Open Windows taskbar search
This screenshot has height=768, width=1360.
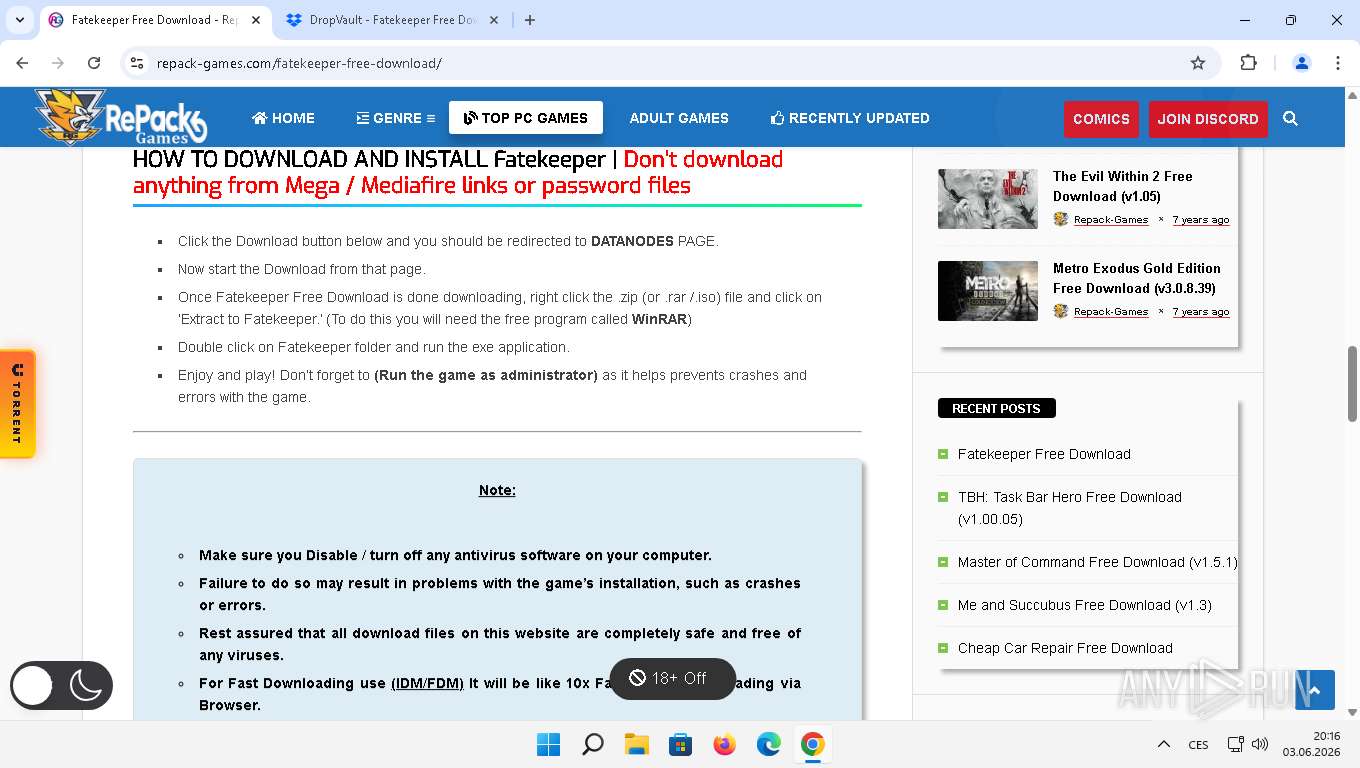(593, 744)
